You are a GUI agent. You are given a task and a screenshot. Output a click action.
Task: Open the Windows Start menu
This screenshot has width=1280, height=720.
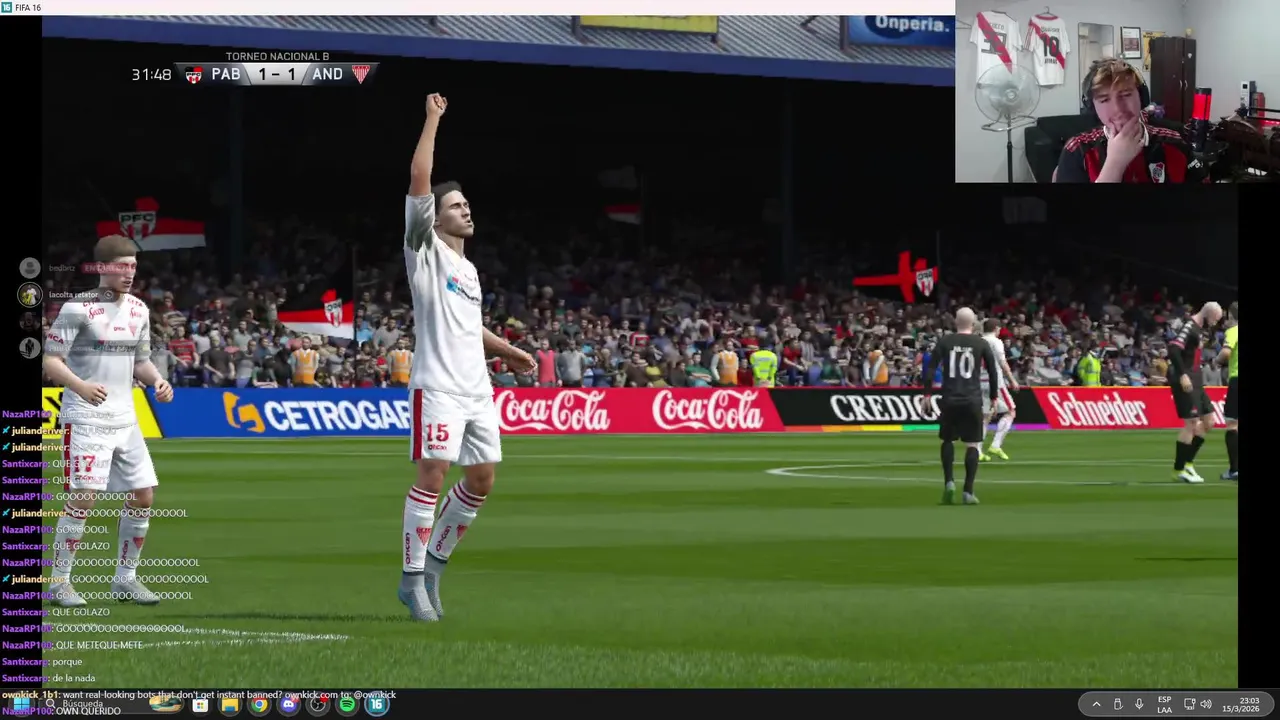(x=21, y=704)
